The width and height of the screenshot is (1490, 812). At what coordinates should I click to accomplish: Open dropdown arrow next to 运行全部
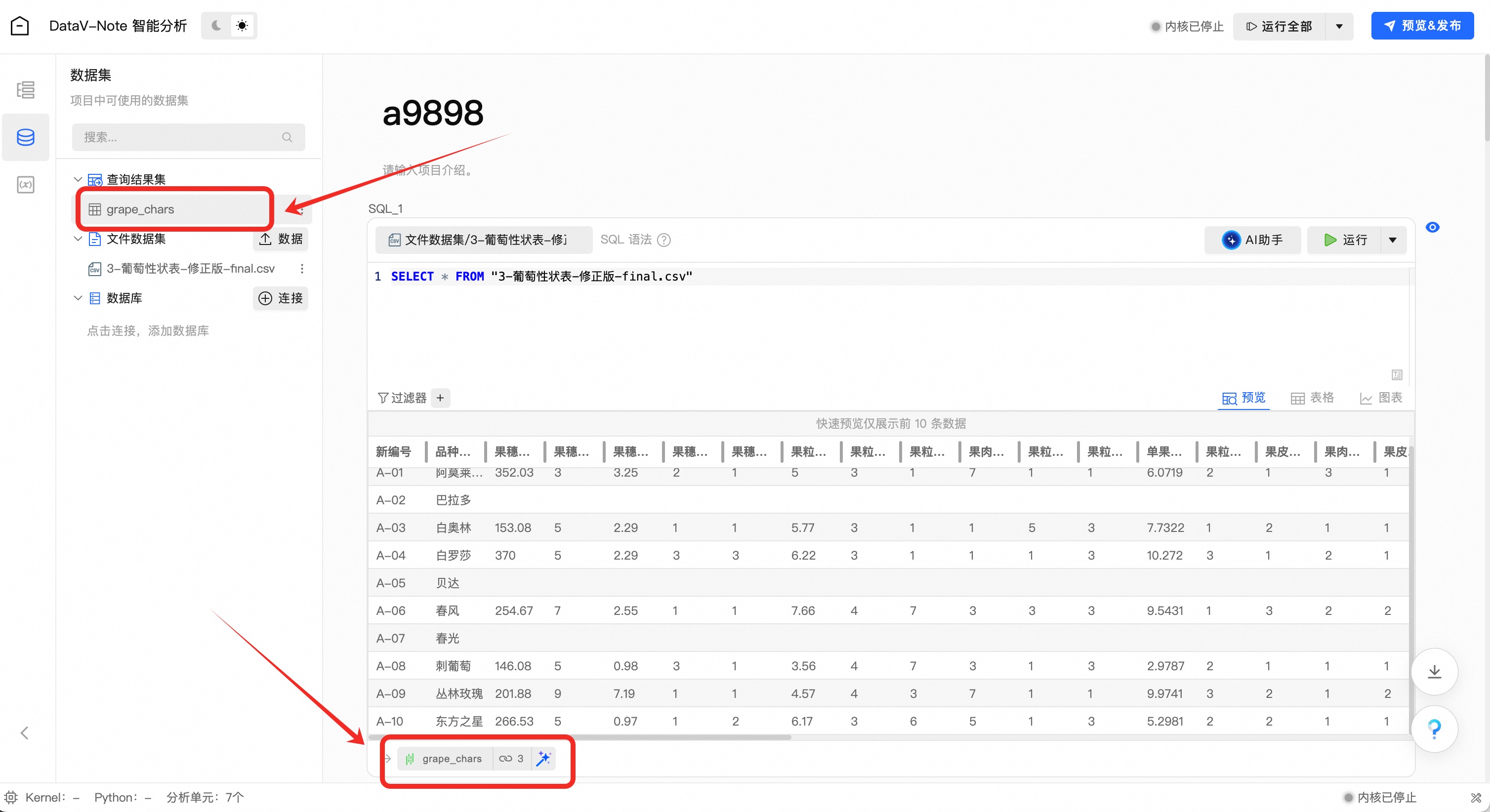(1339, 27)
